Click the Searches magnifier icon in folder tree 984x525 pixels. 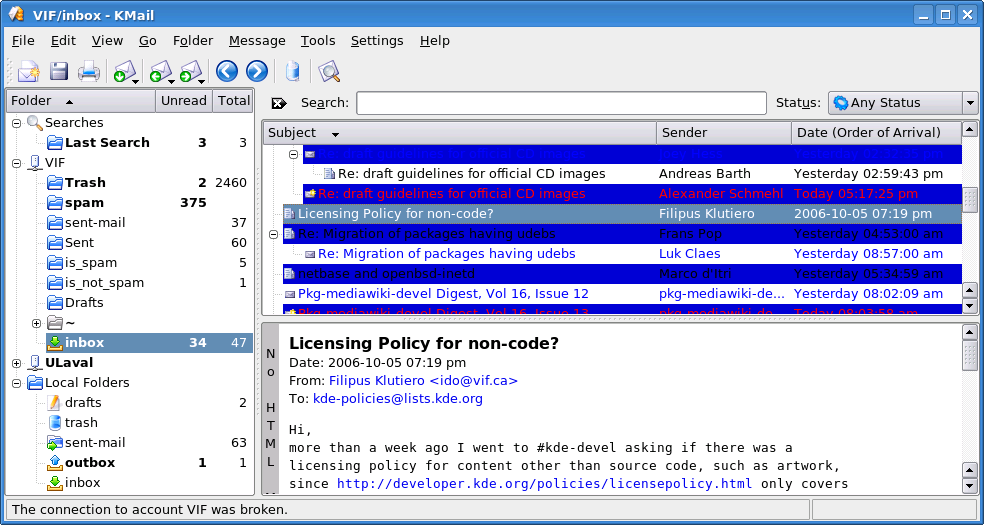coord(35,122)
